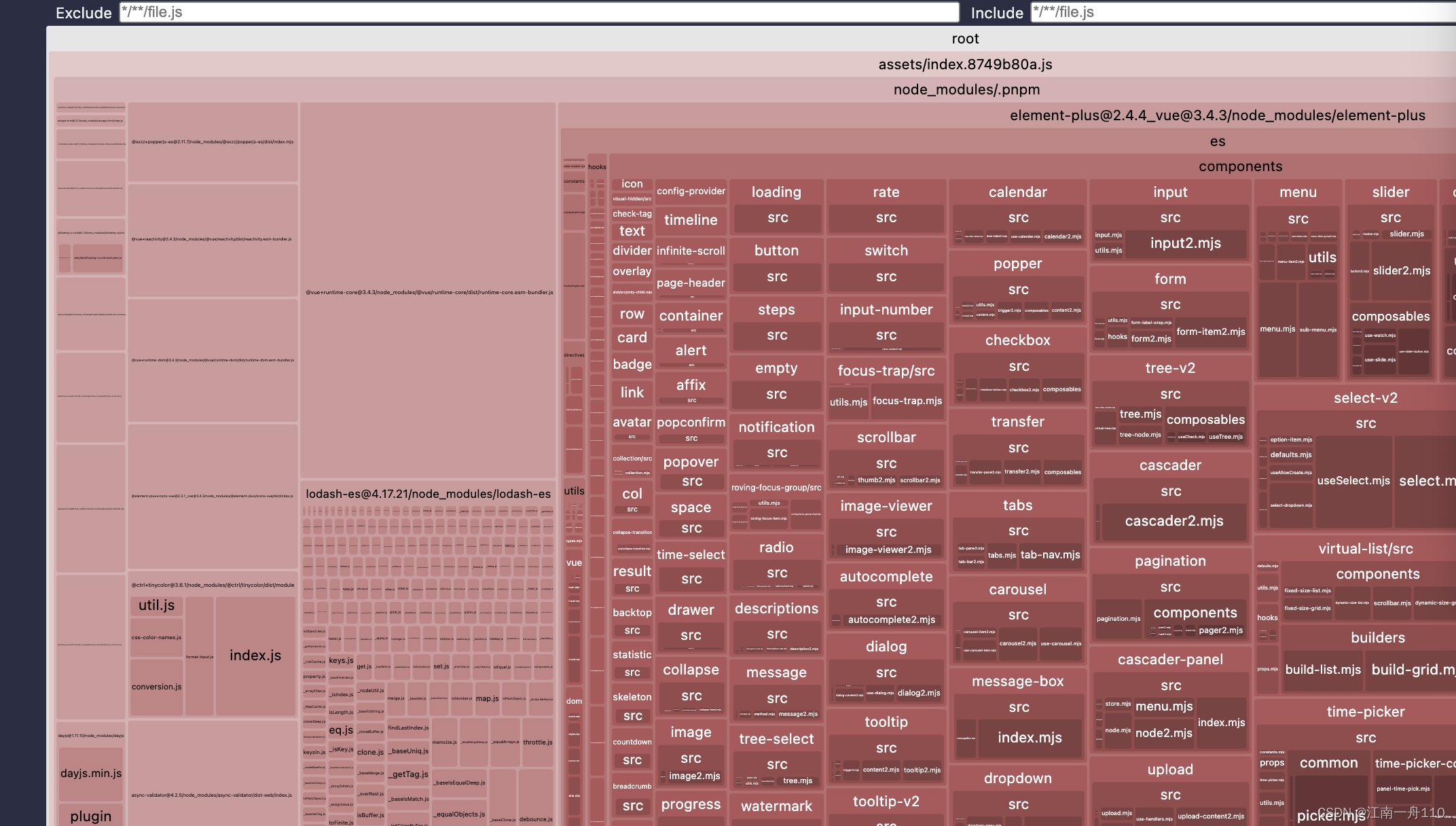Select the 'tree-v2' component header
The width and height of the screenshot is (1456, 826).
click(x=1170, y=368)
